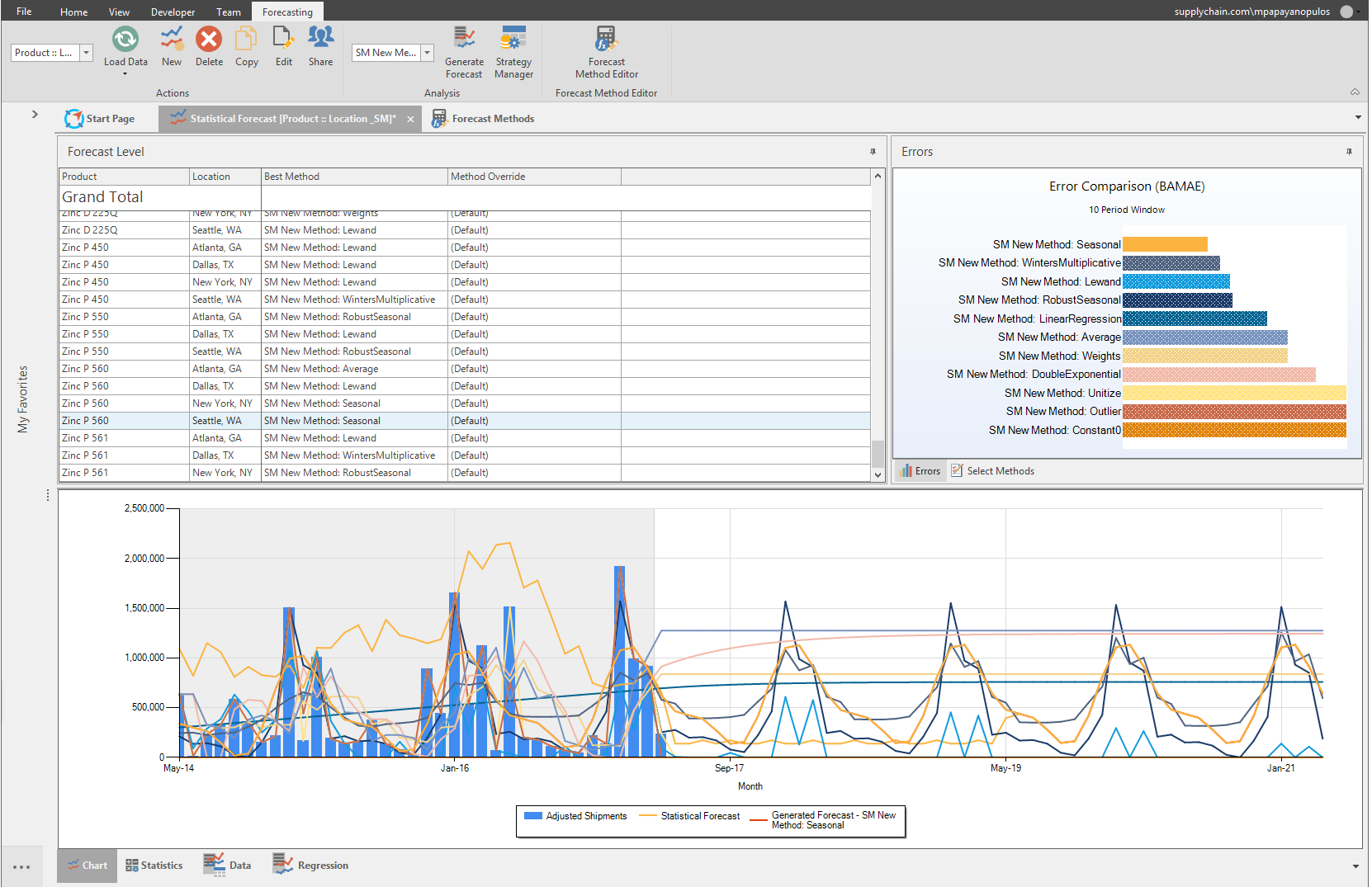
Task: Open the Statistics tab below chart
Action: pyautogui.click(x=154, y=866)
